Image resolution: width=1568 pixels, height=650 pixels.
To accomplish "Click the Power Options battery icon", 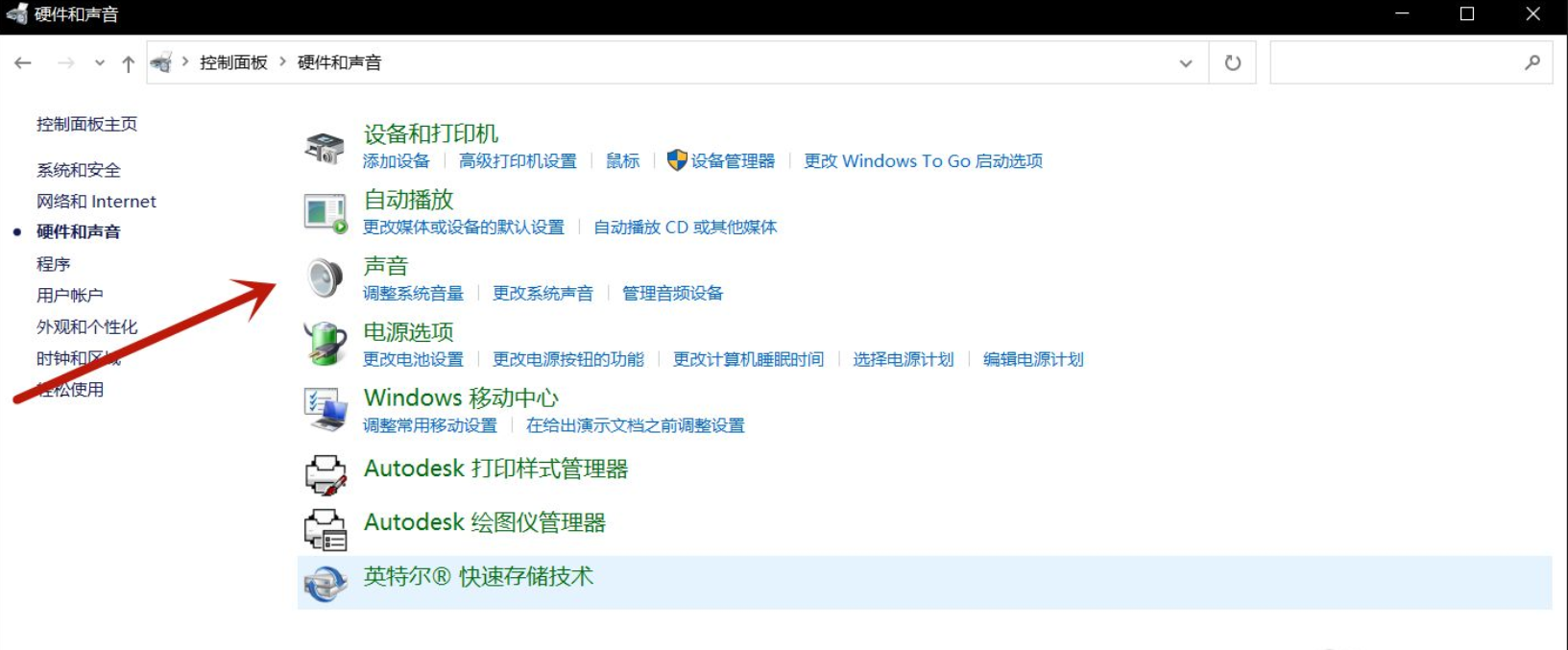I will tap(326, 344).
